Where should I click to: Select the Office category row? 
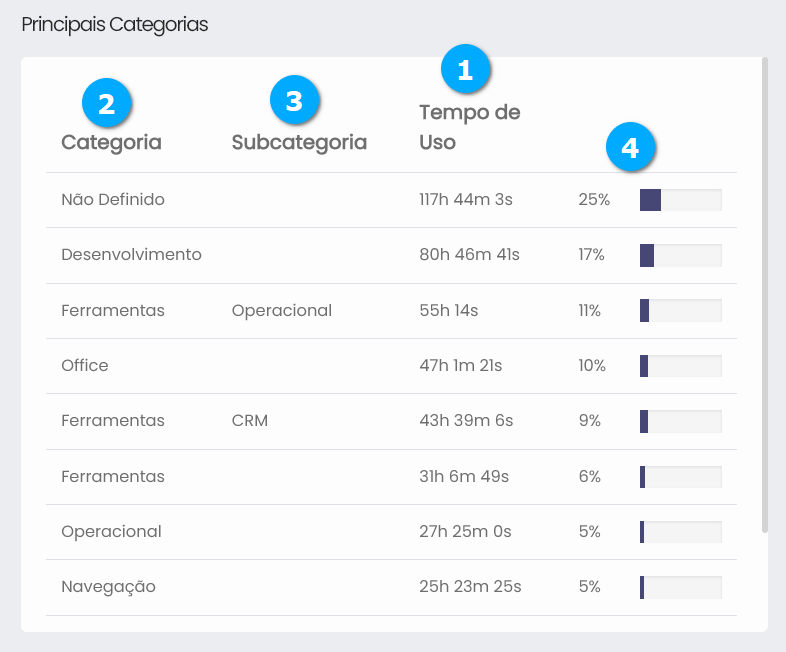(85, 366)
